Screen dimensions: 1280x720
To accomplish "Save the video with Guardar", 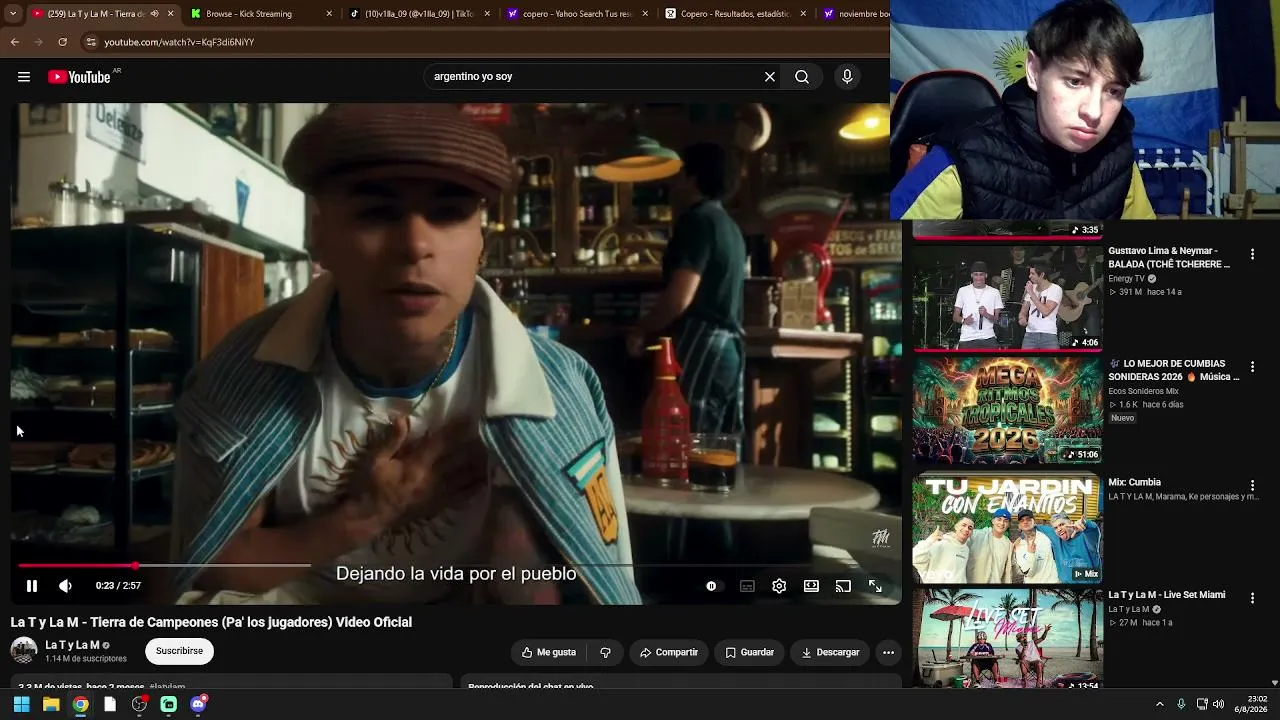I will (x=749, y=652).
